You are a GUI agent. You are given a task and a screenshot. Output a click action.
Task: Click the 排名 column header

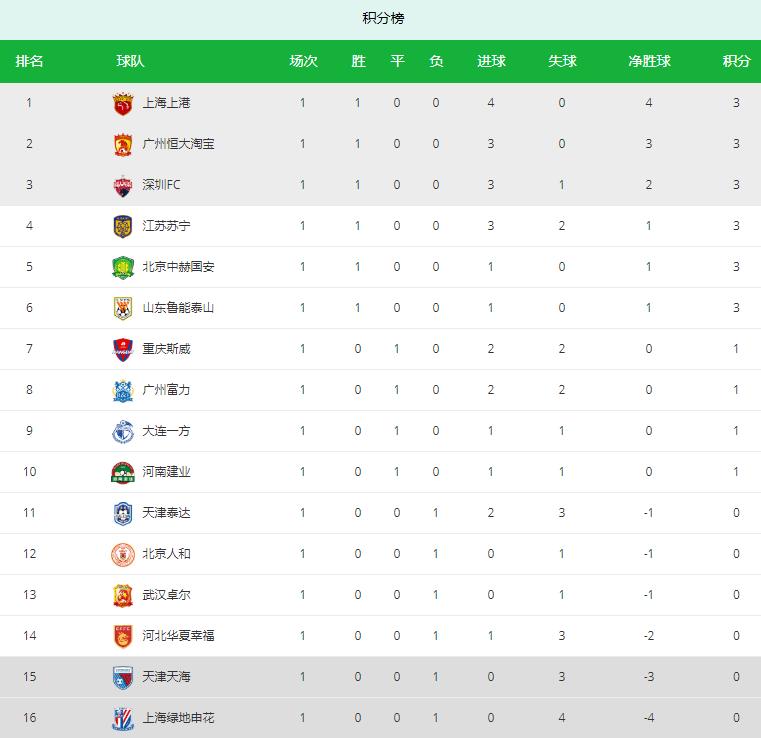click(x=29, y=62)
